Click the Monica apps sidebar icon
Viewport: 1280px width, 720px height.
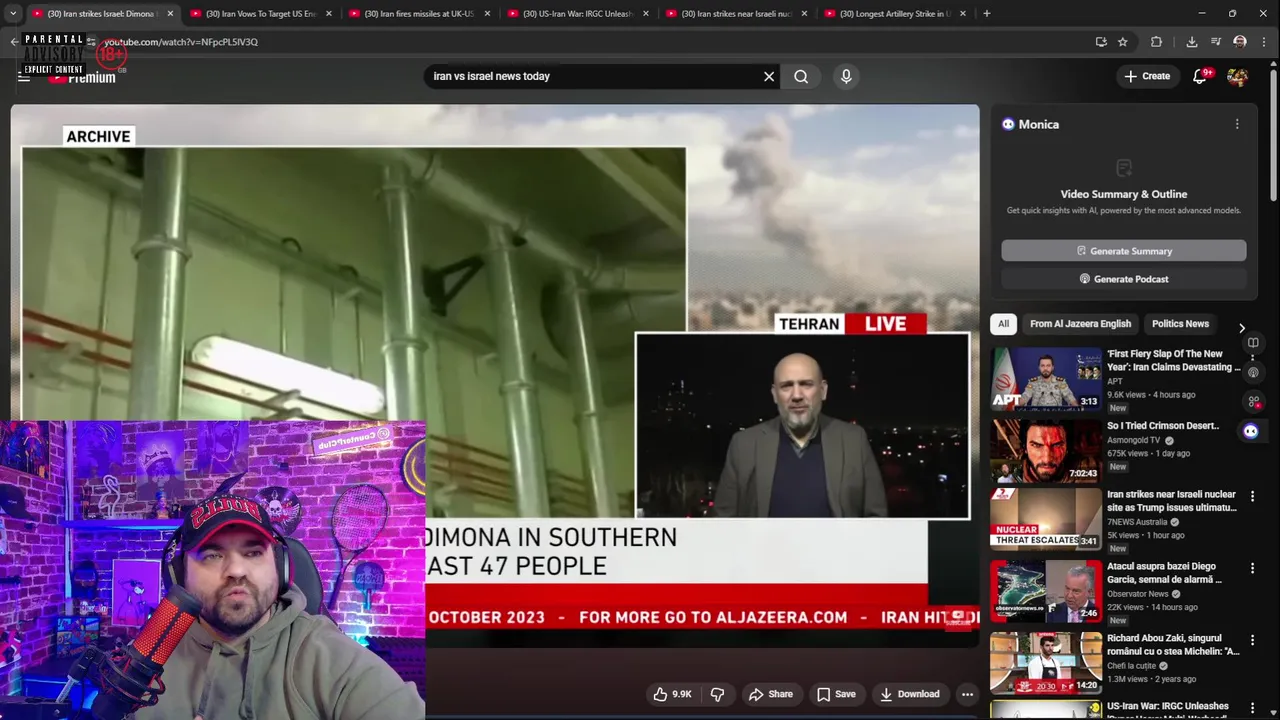click(1253, 402)
